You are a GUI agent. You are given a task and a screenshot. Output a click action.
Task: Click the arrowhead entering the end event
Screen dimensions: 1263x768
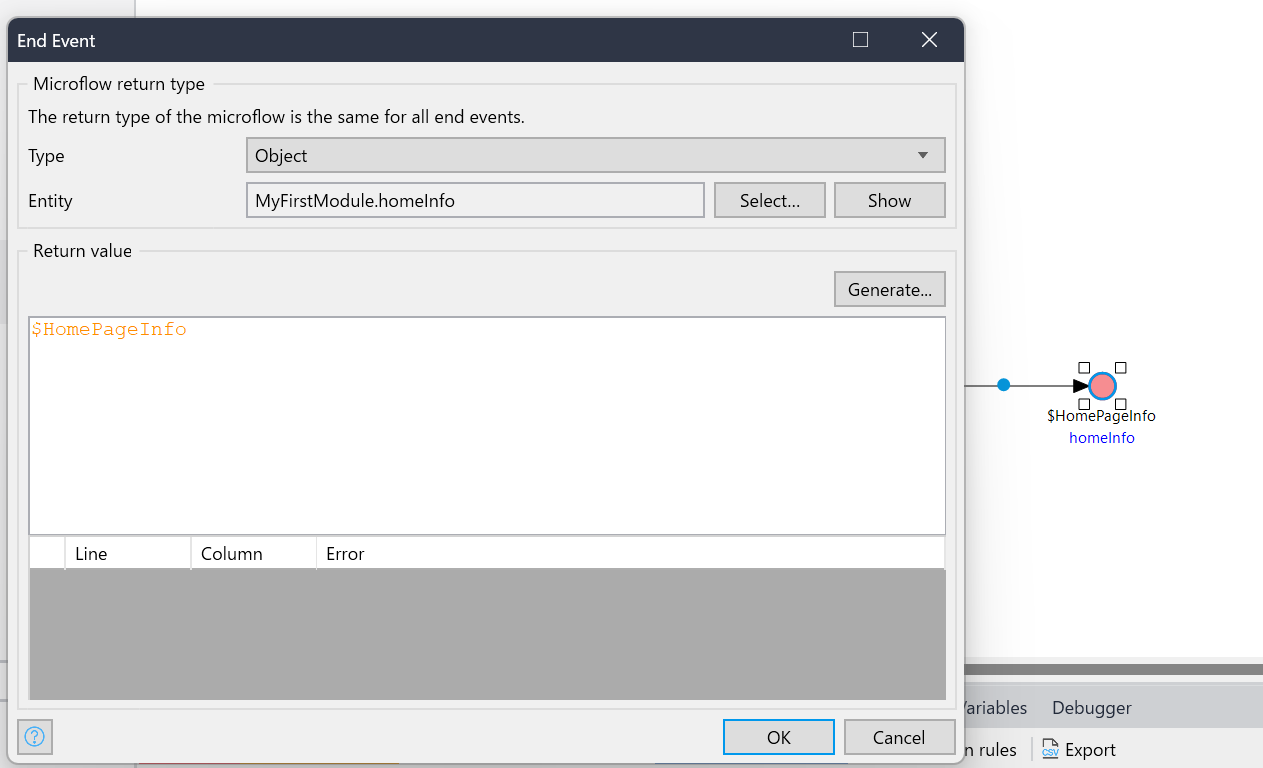(1081, 386)
